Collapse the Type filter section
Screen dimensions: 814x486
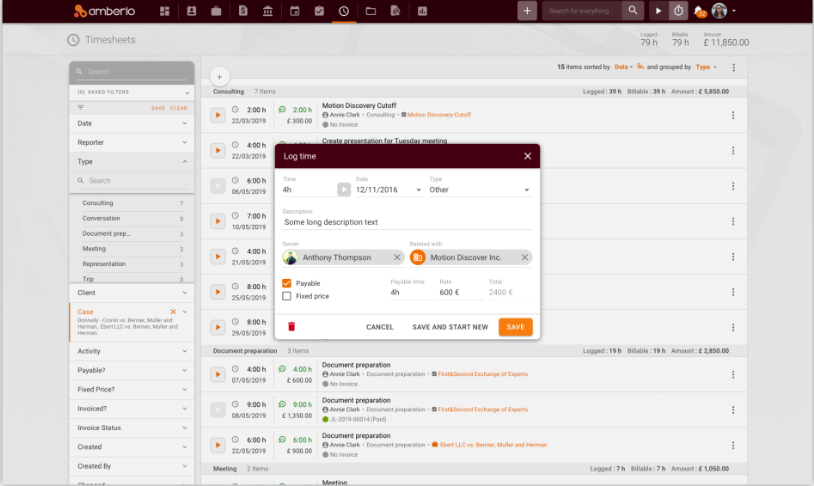[132, 161]
